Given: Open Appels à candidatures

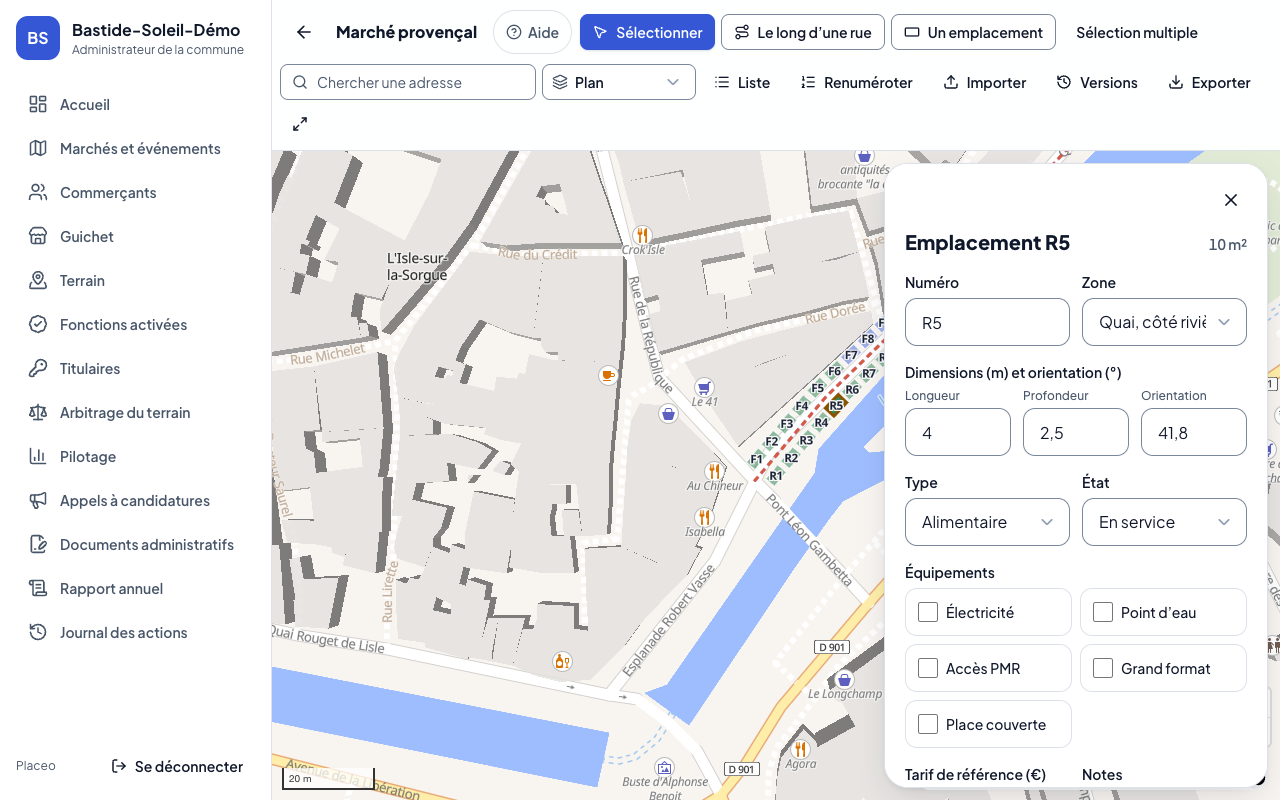Looking at the screenshot, I should coord(135,500).
